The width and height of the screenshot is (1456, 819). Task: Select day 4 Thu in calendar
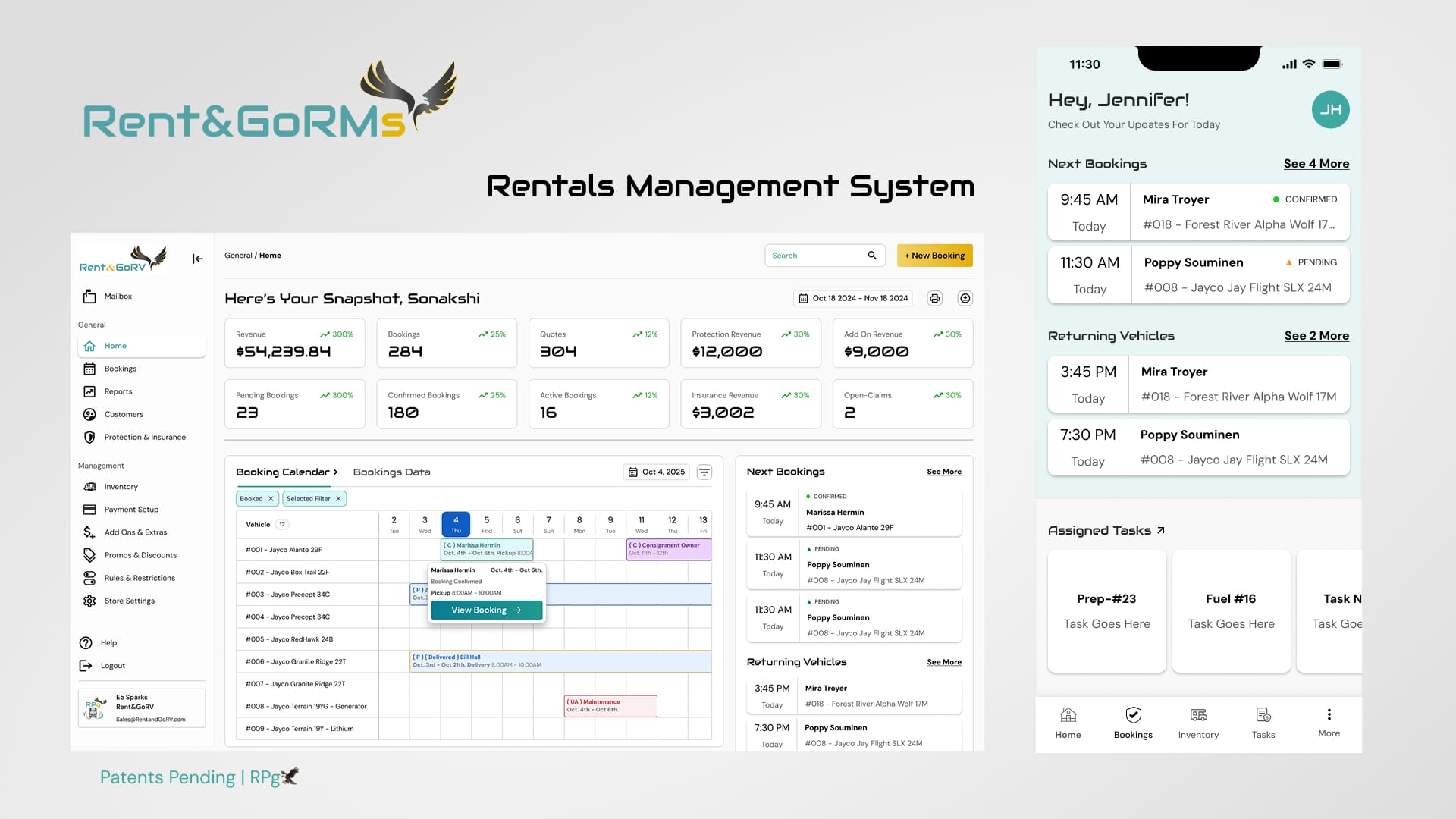(456, 524)
